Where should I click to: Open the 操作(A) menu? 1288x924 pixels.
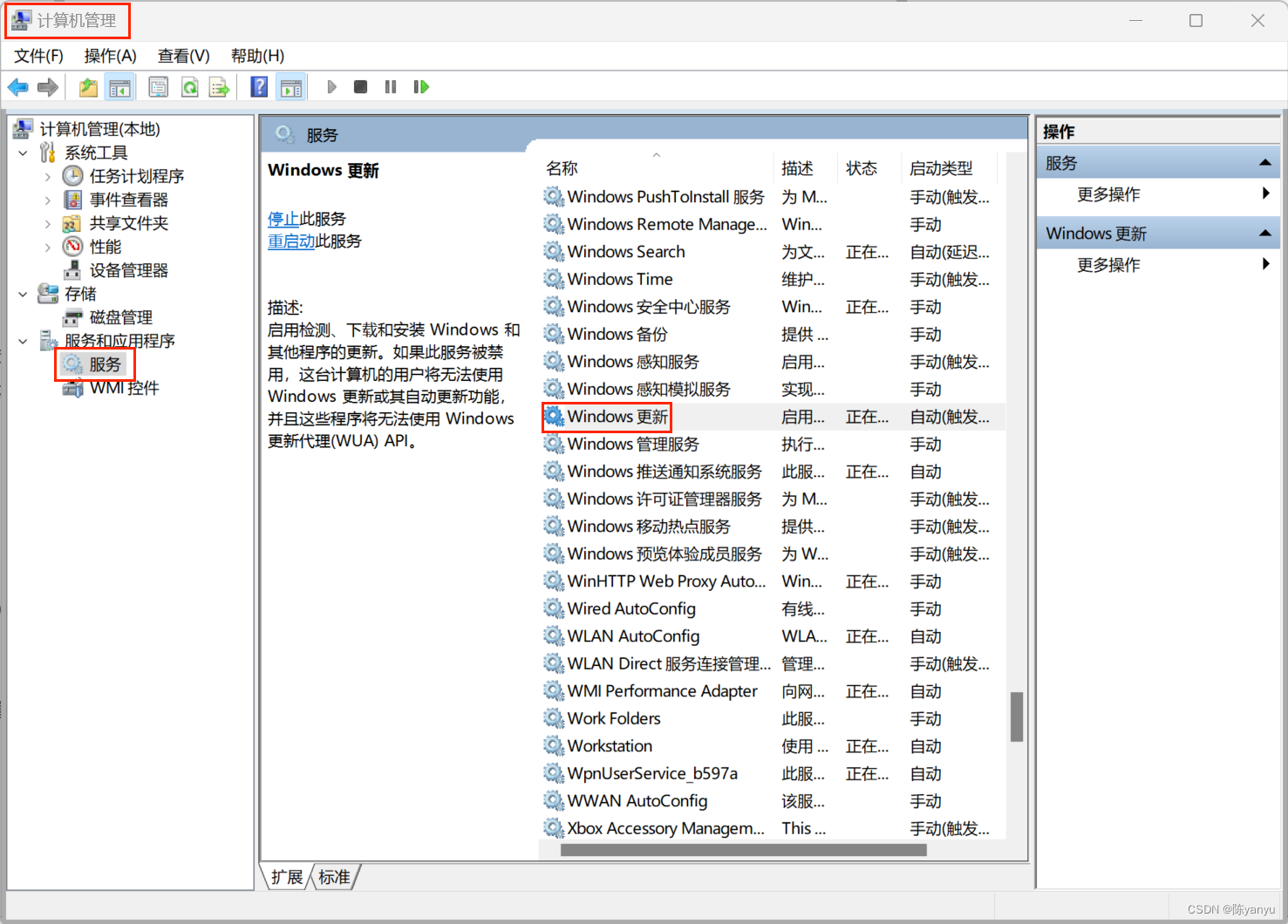pos(110,56)
